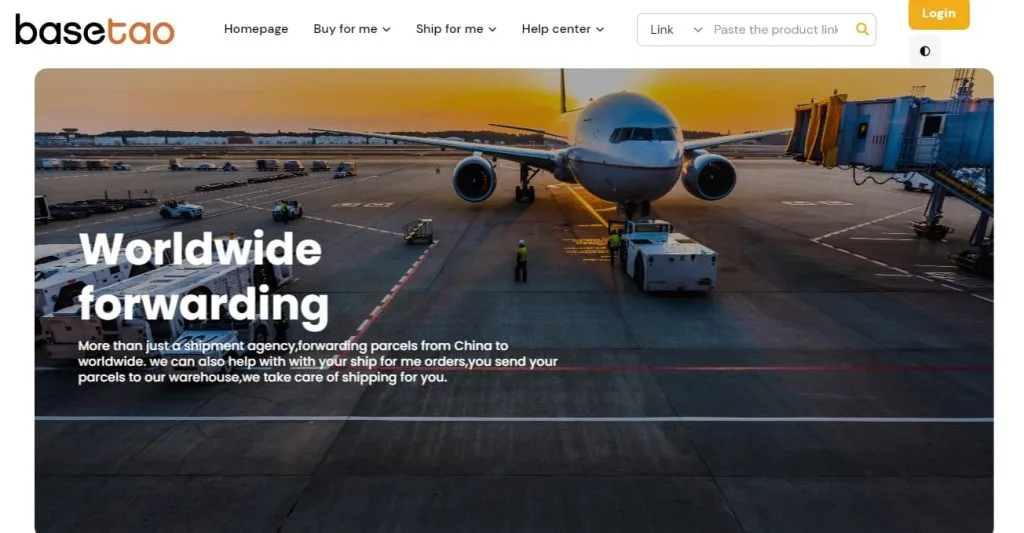Viewport: 1024px width, 533px height.
Task: Open the Help center menu
Action: point(563,29)
